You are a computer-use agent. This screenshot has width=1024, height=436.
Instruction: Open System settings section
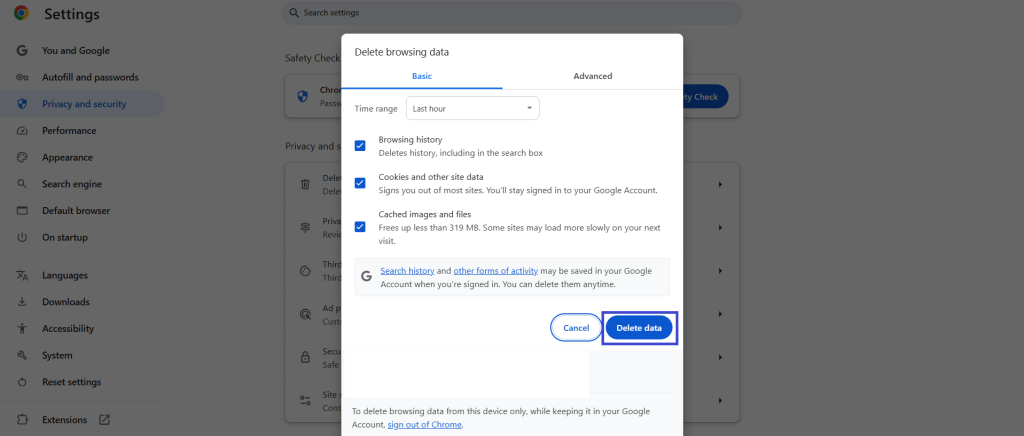pos(57,356)
